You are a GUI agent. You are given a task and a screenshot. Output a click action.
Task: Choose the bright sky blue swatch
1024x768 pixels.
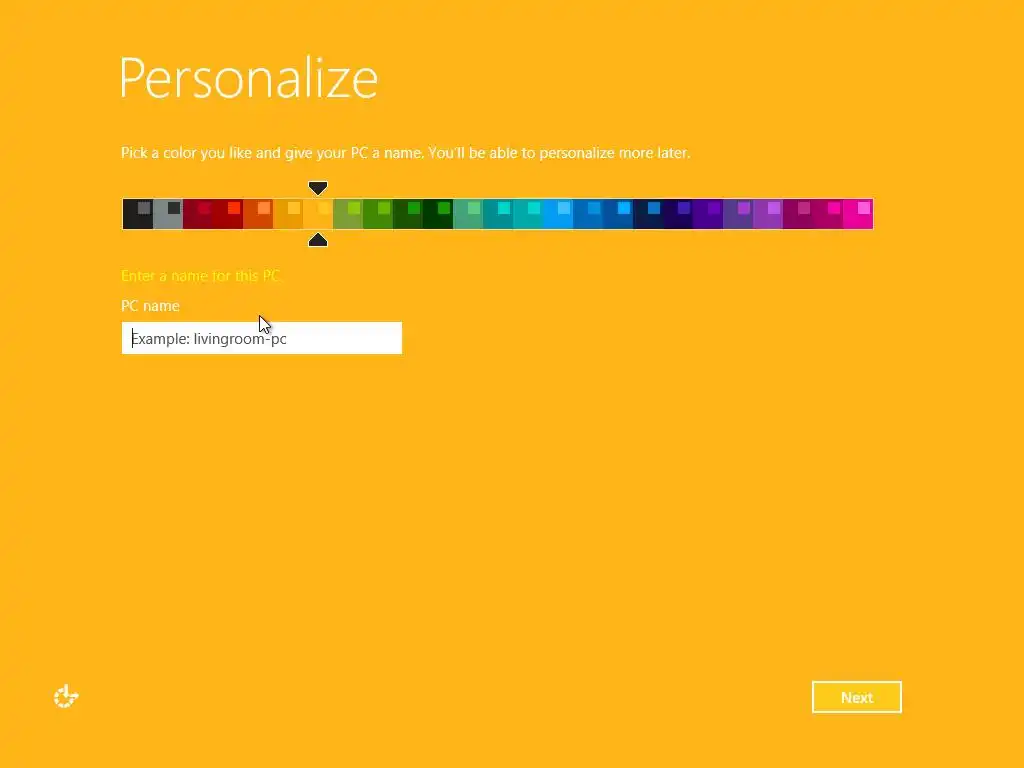(558, 214)
